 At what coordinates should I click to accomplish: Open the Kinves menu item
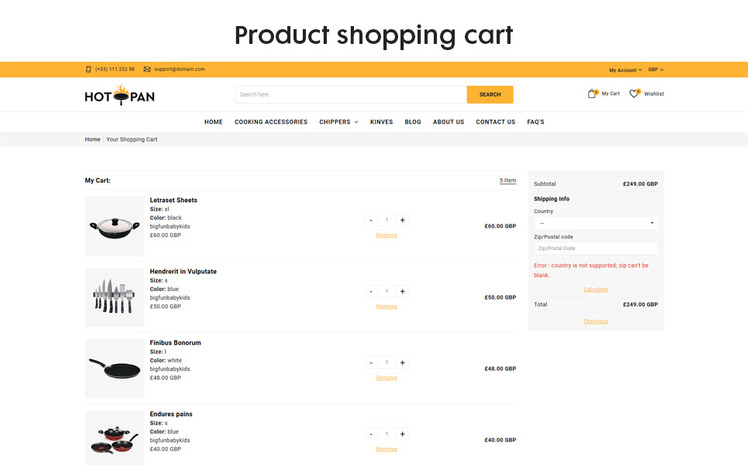click(x=381, y=122)
